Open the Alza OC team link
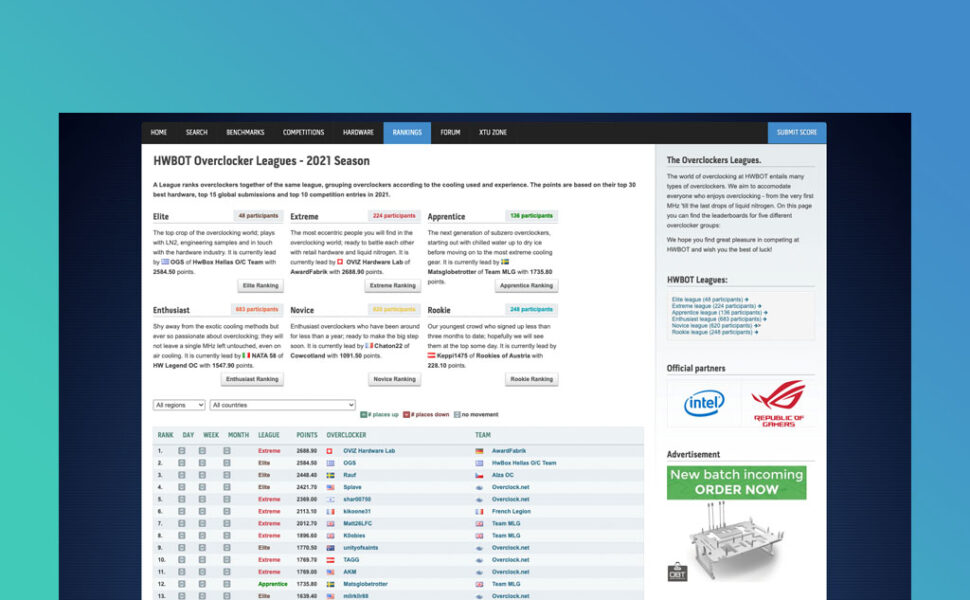Screen dimensions: 970x600 502,475
